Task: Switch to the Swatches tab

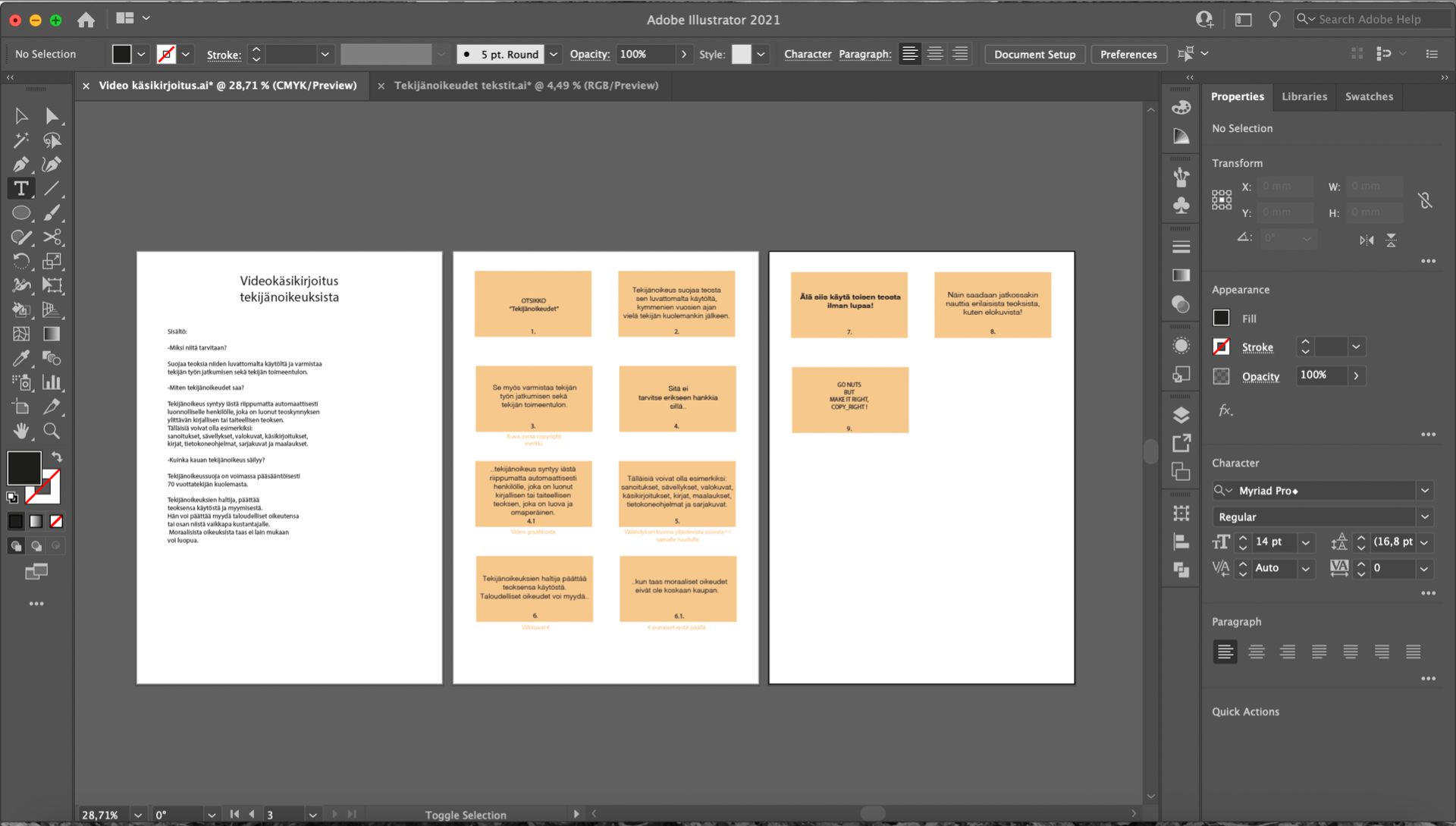Action: point(1369,96)
